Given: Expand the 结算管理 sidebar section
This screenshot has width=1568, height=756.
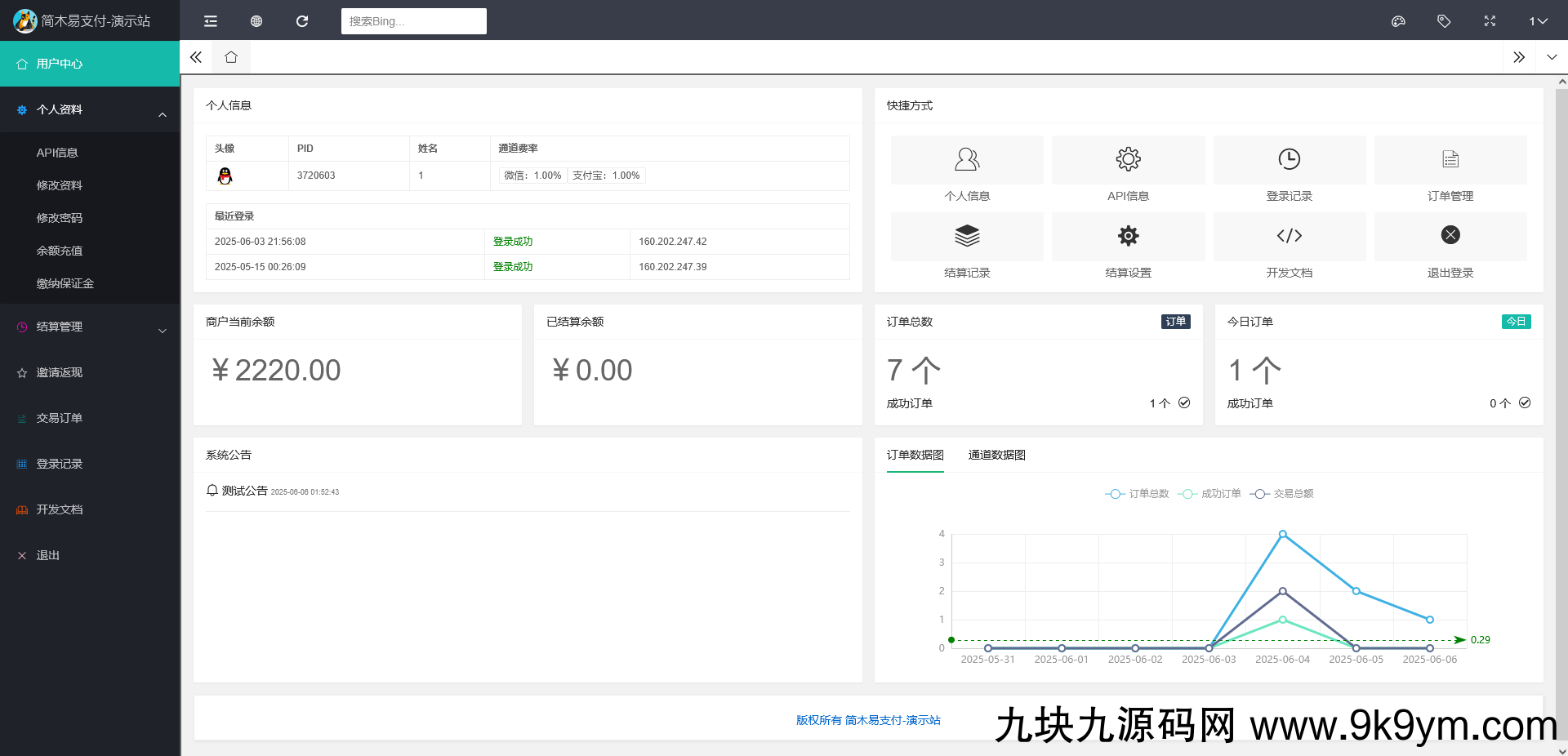Looking at the screenshot, I should tap(90, 327).
